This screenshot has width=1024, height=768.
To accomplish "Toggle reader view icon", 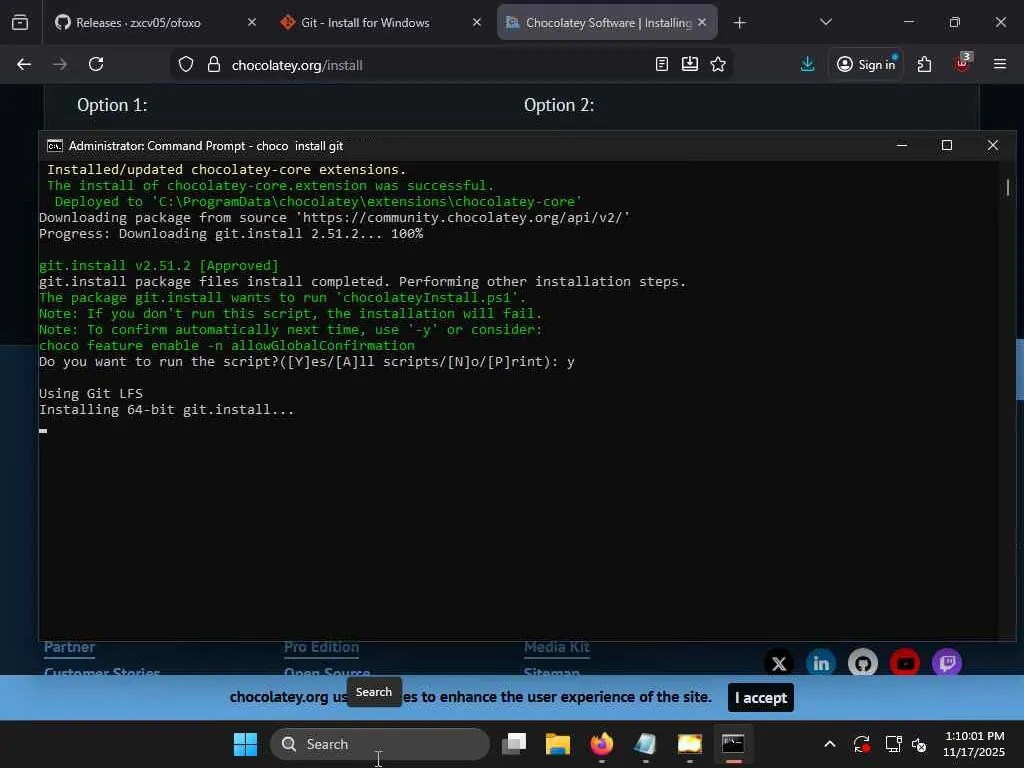I will 662,64.
